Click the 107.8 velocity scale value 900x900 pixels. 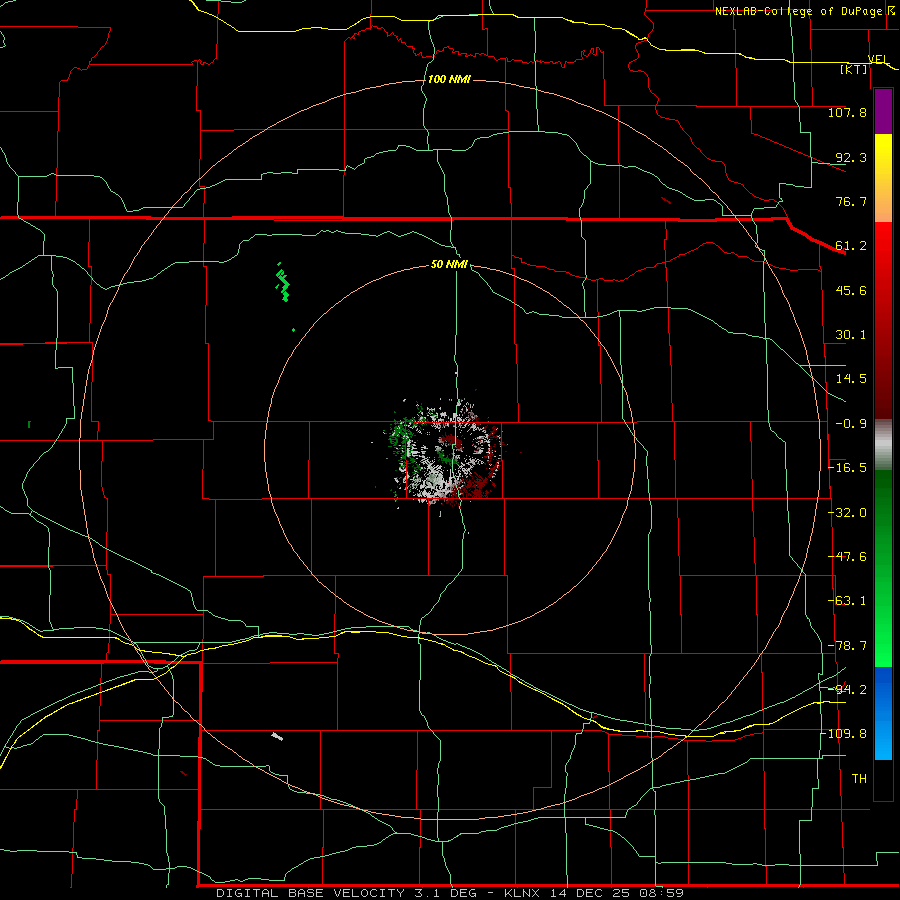[847, 112]
